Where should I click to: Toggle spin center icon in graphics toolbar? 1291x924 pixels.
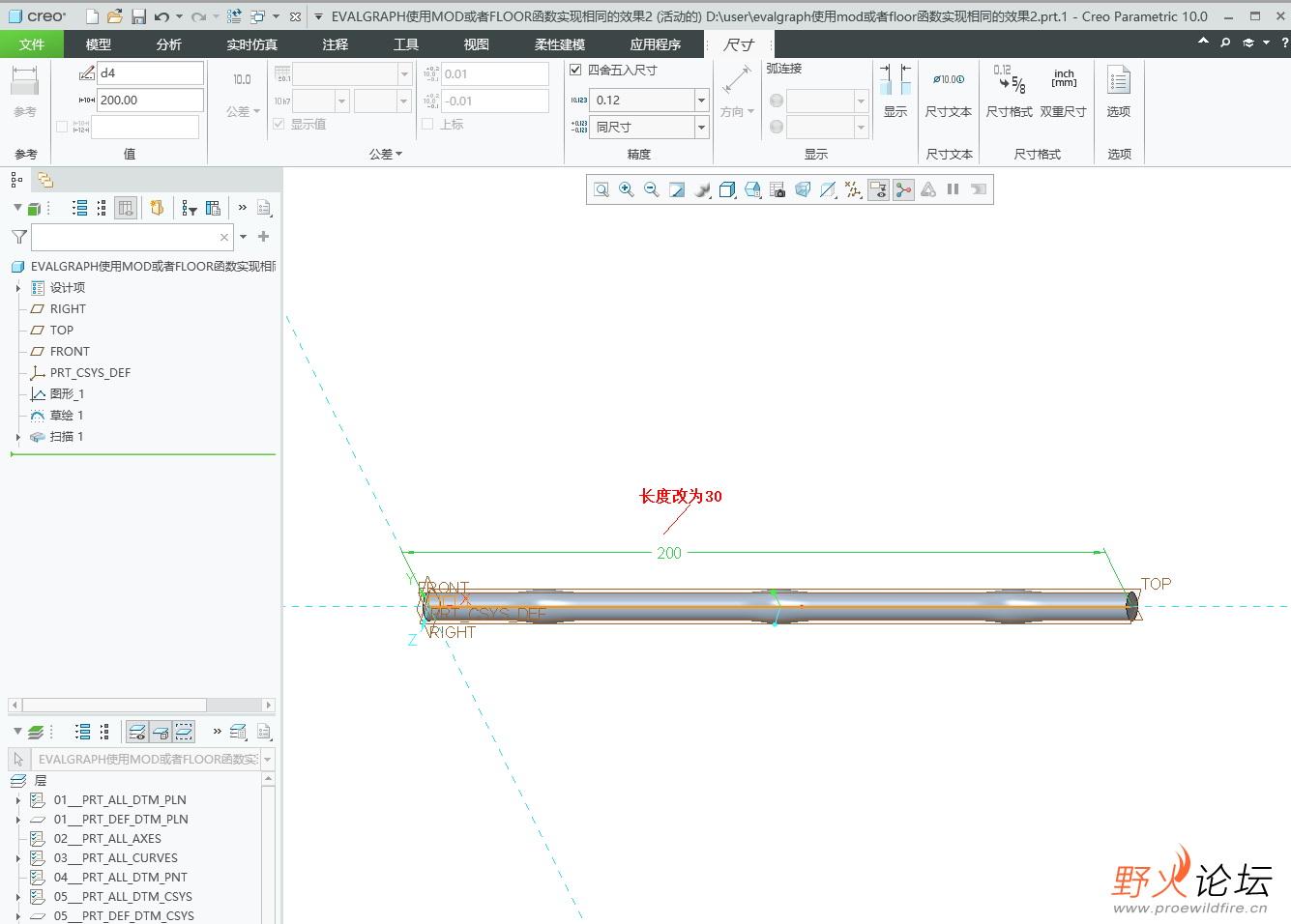pos(903,189)
